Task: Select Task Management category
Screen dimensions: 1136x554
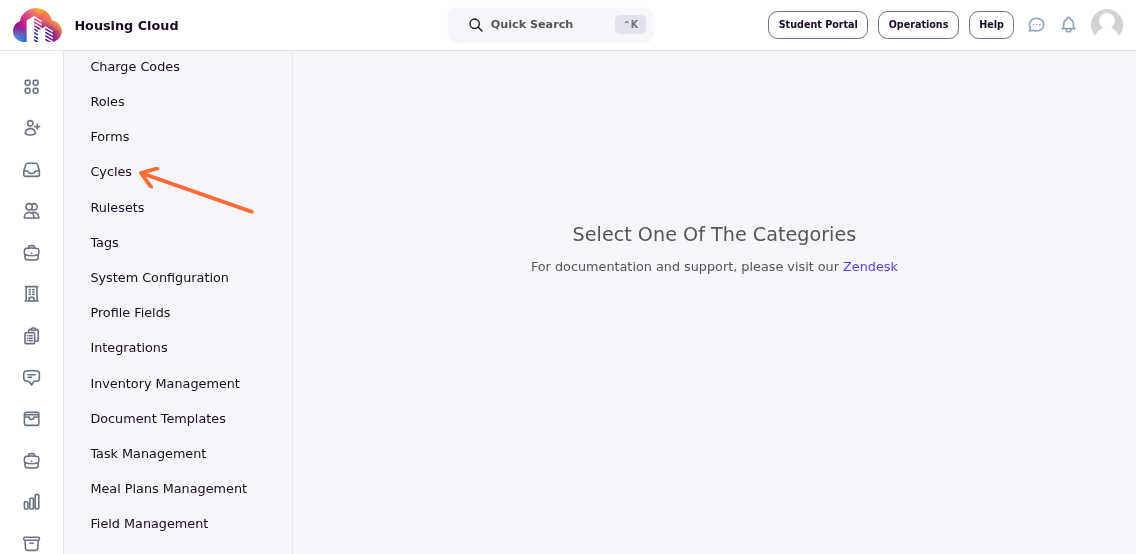Action: click(149, 453)
